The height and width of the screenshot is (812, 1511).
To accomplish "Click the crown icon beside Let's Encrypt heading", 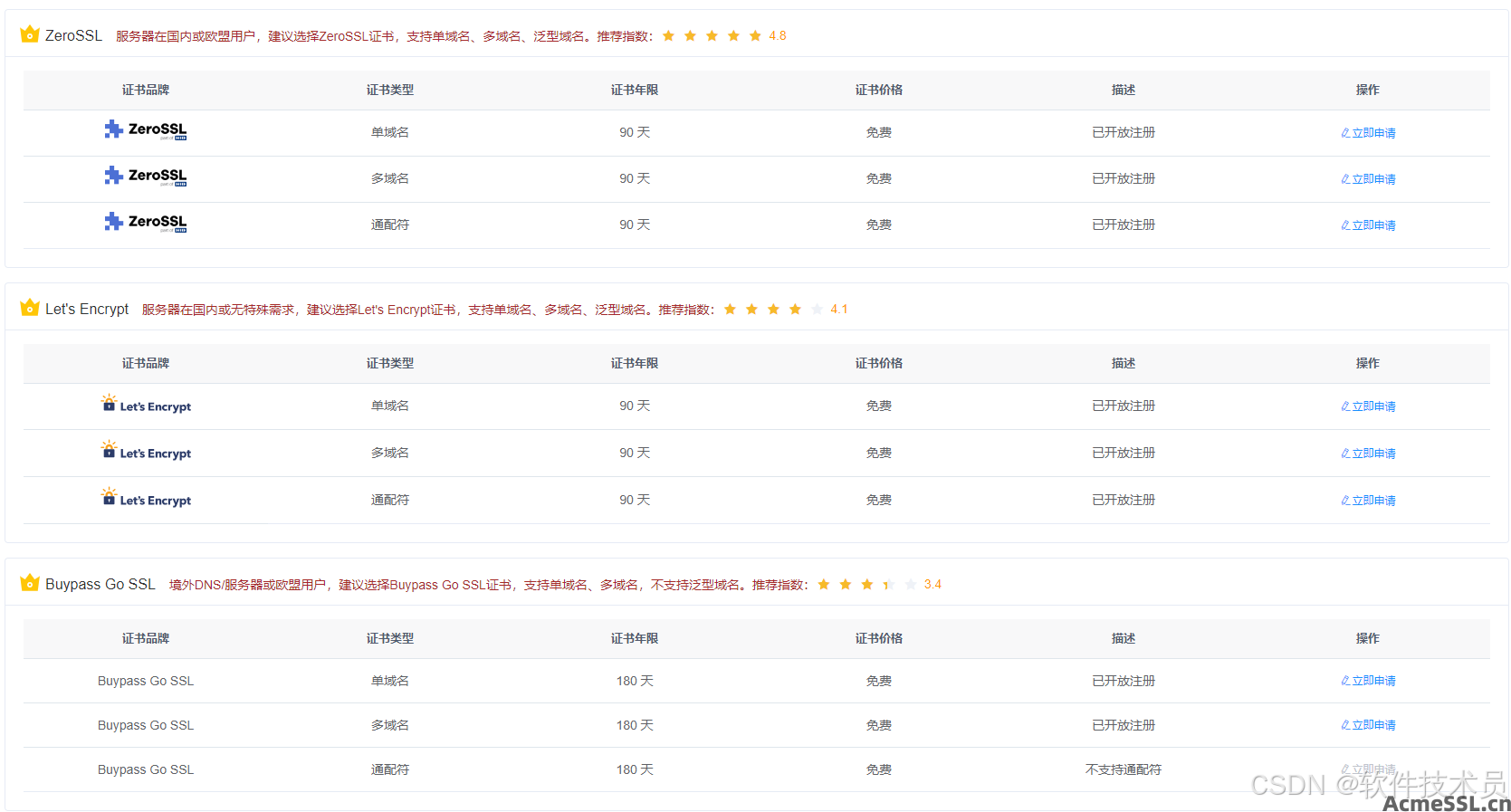I will [x=30, y=308].
